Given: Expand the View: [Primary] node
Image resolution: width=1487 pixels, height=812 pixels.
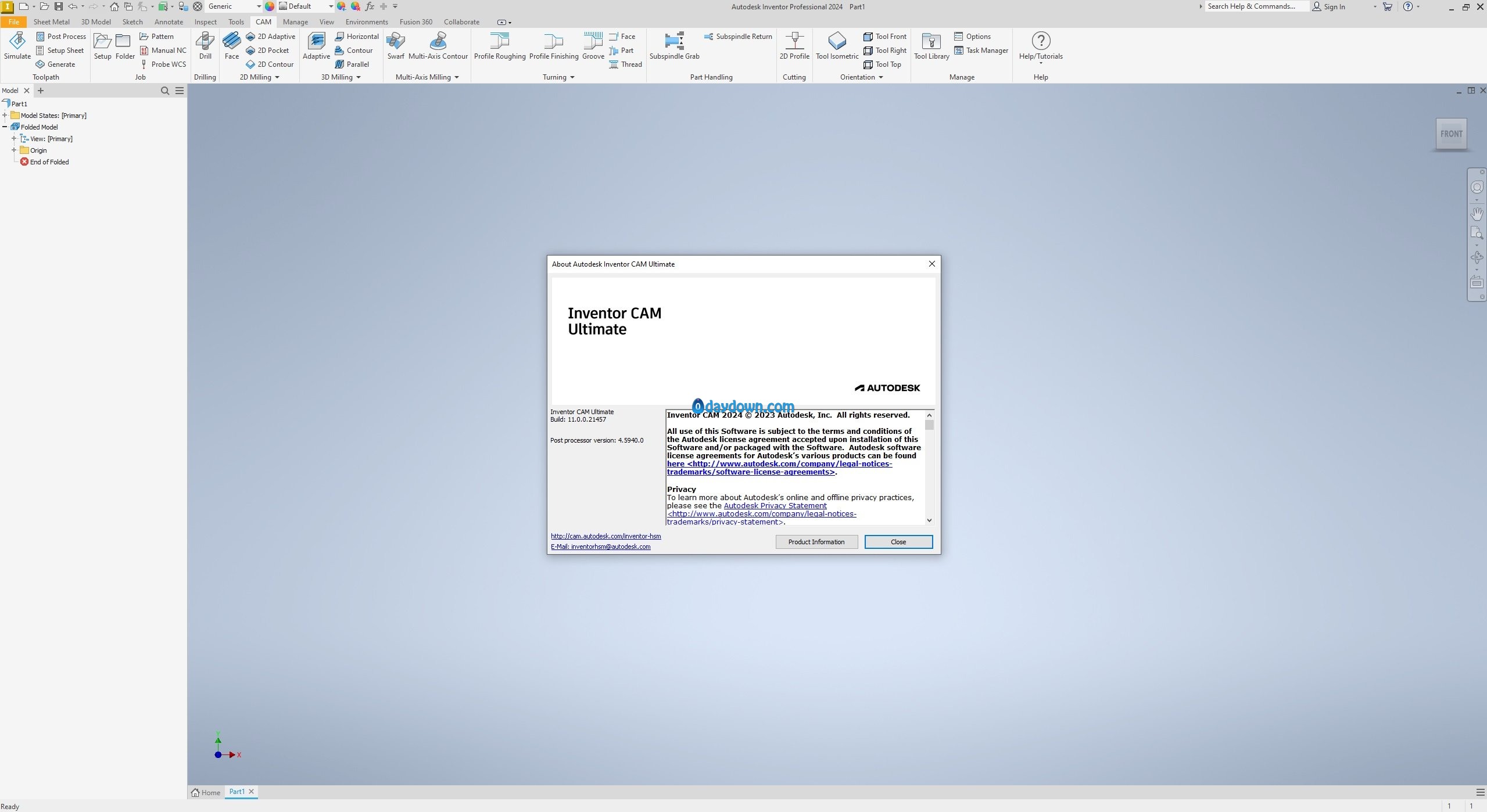Looking at the screenshot, I should coord(14,138).
